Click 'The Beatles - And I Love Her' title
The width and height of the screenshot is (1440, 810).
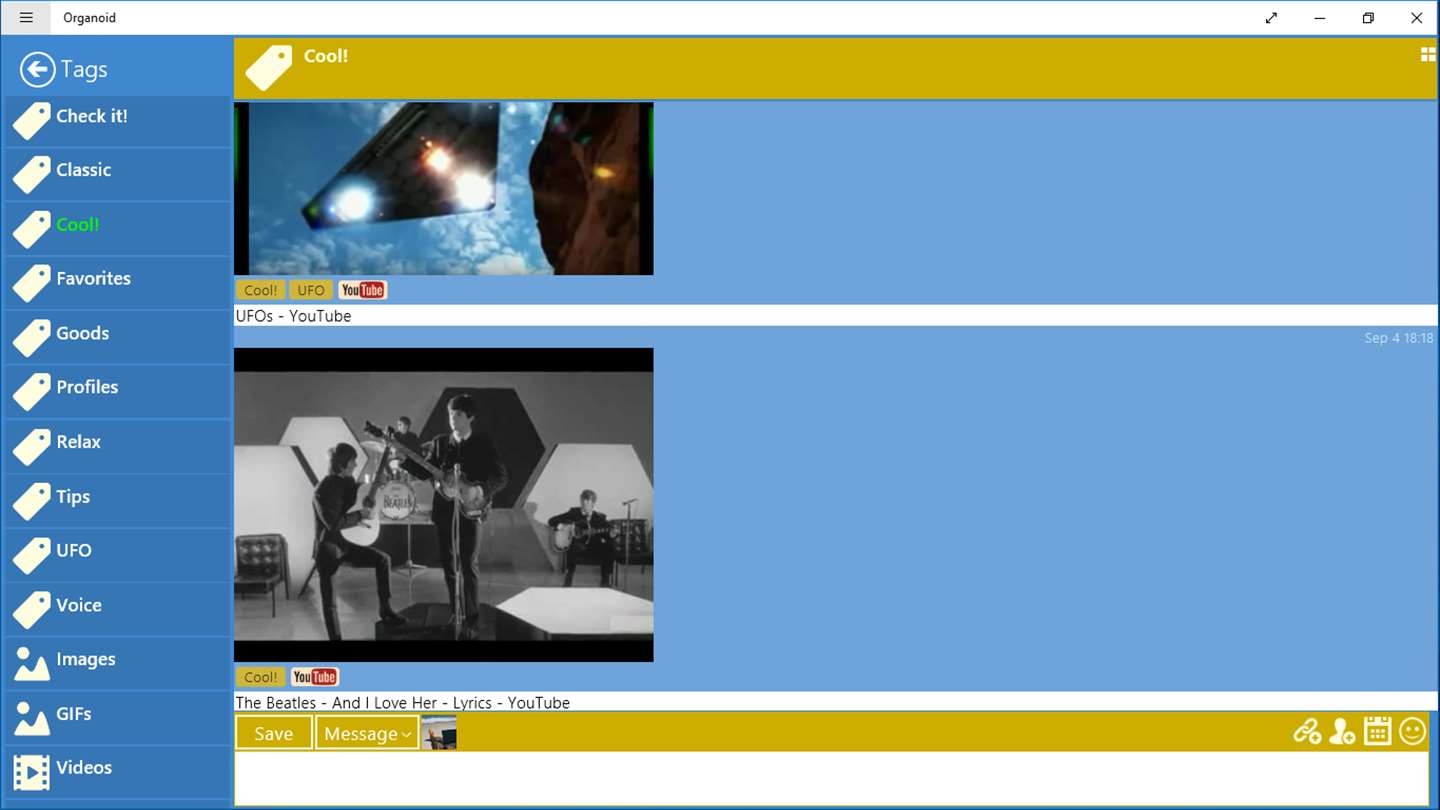click(x=402, y=703)
